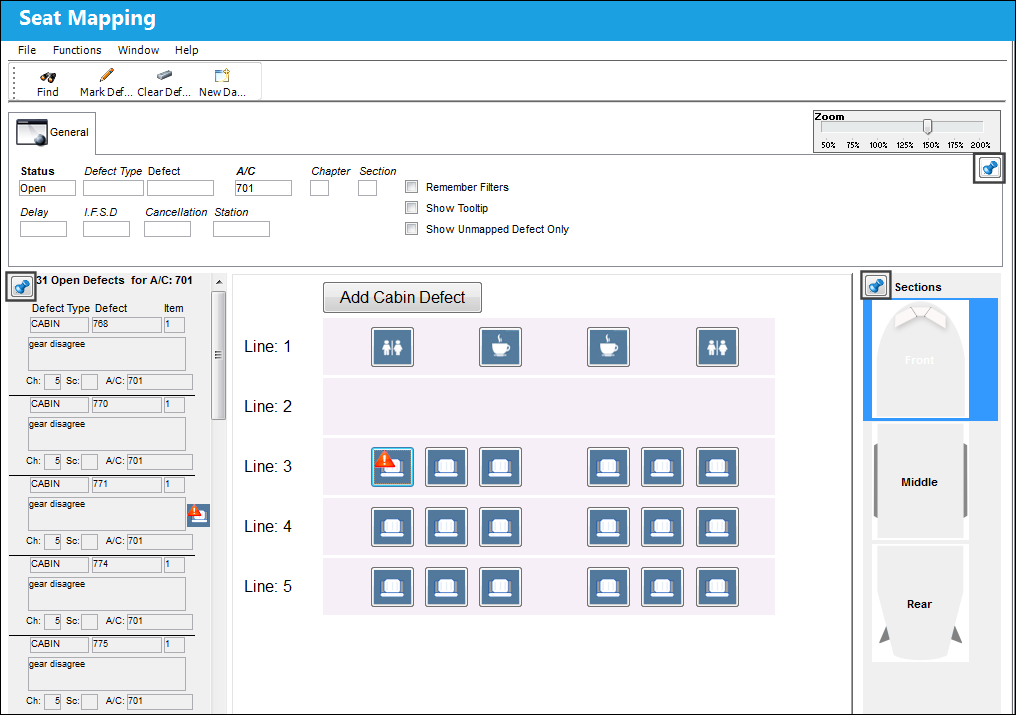This screenshot has width=1016, height=715.
Task: Select the last lavatory icon in Line 1
Action: click(x=717, y=347)
